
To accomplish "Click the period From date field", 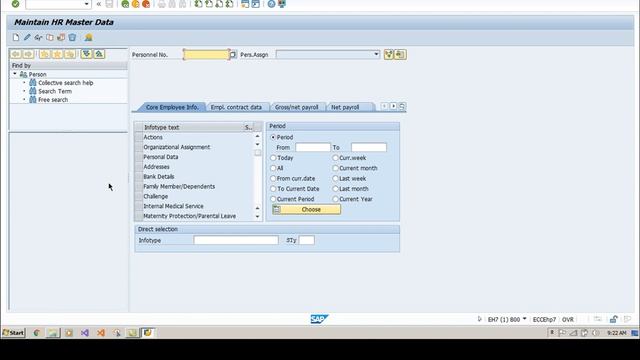I will (313, 147).
